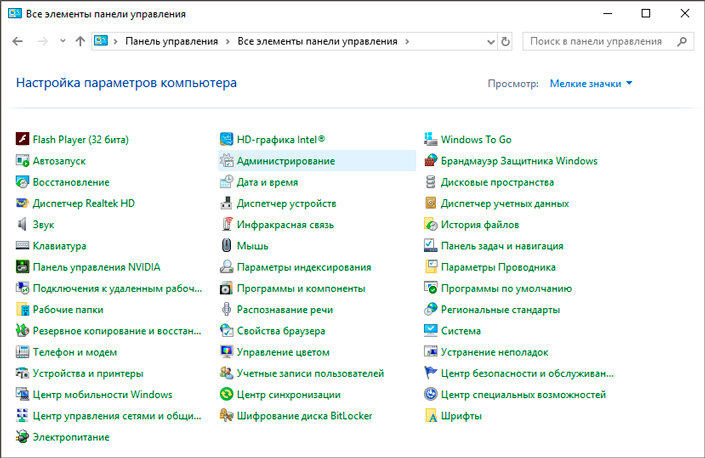The height and width of the screenshot is (458, 705).
Task: Expand the address bar history dropdown
Action: click(491, 41)
